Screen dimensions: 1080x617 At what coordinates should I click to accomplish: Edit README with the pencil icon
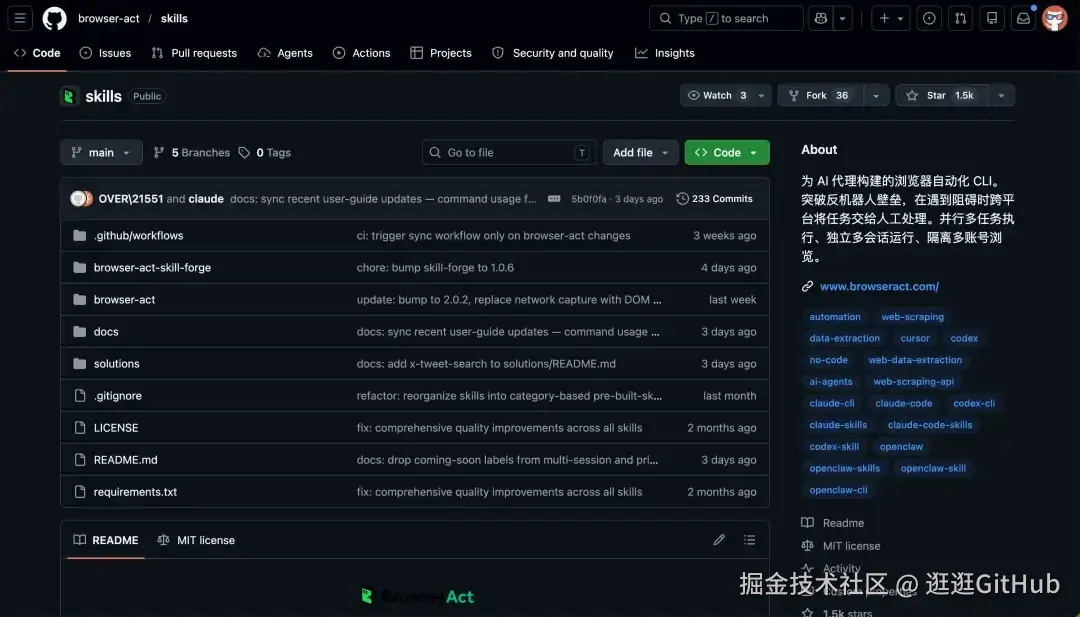coord(719,540)
